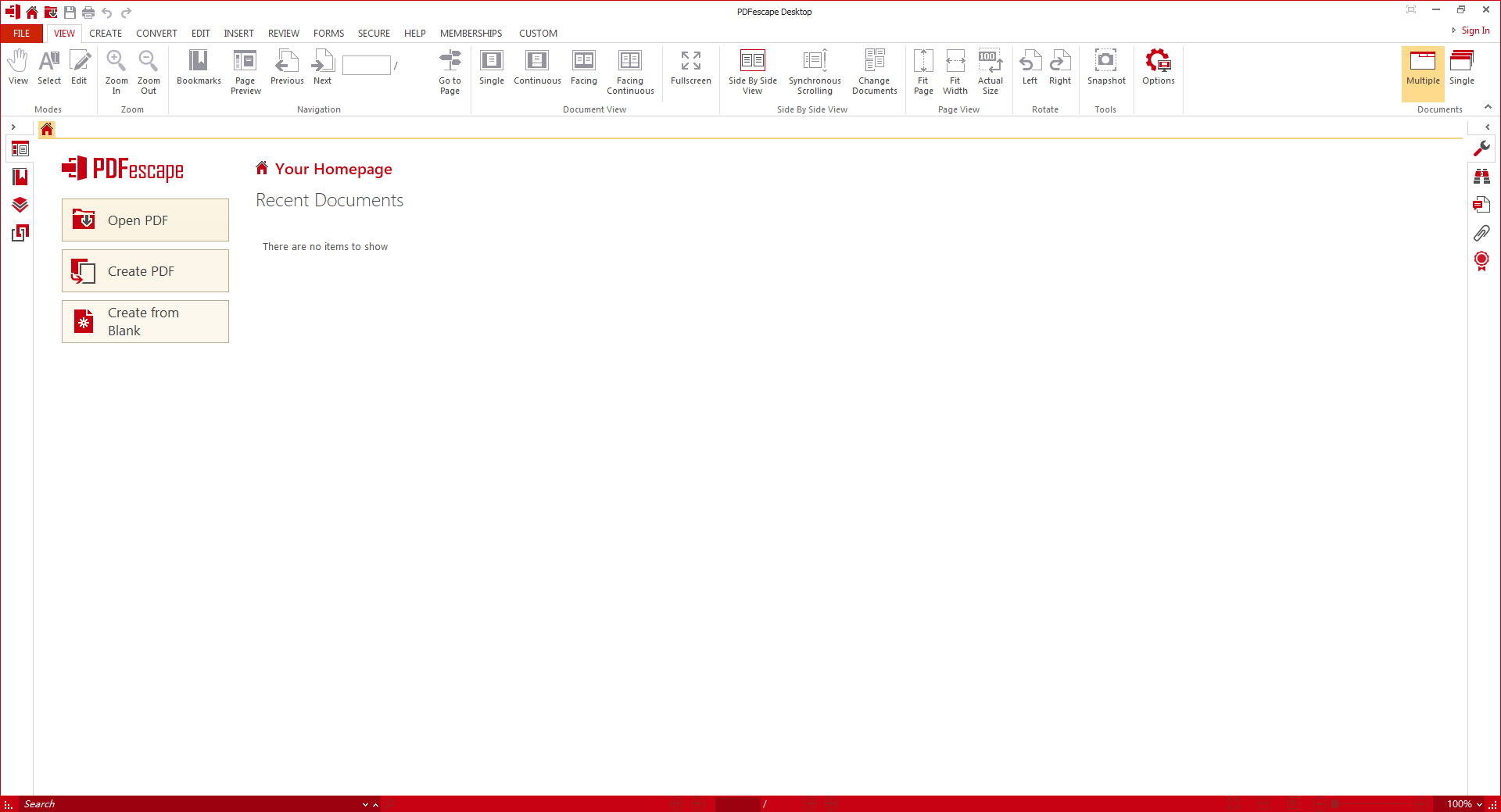
Task: Select the View hand mode tool
Action: pos(18,68)
